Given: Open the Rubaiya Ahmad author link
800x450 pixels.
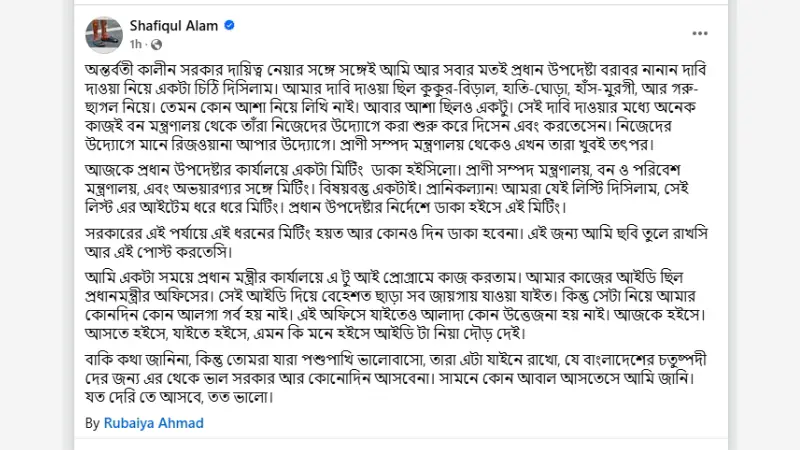Looking at the screenshot, I should (154, 423).
